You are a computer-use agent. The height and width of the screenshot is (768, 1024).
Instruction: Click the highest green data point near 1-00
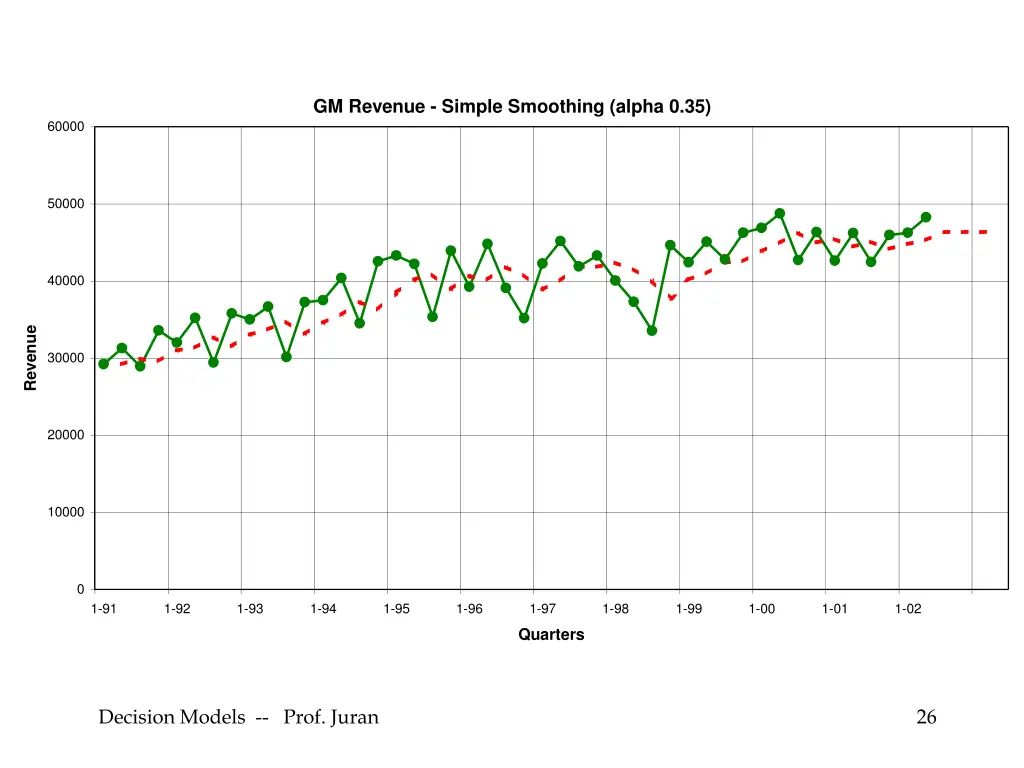click(x=780, y=214)
